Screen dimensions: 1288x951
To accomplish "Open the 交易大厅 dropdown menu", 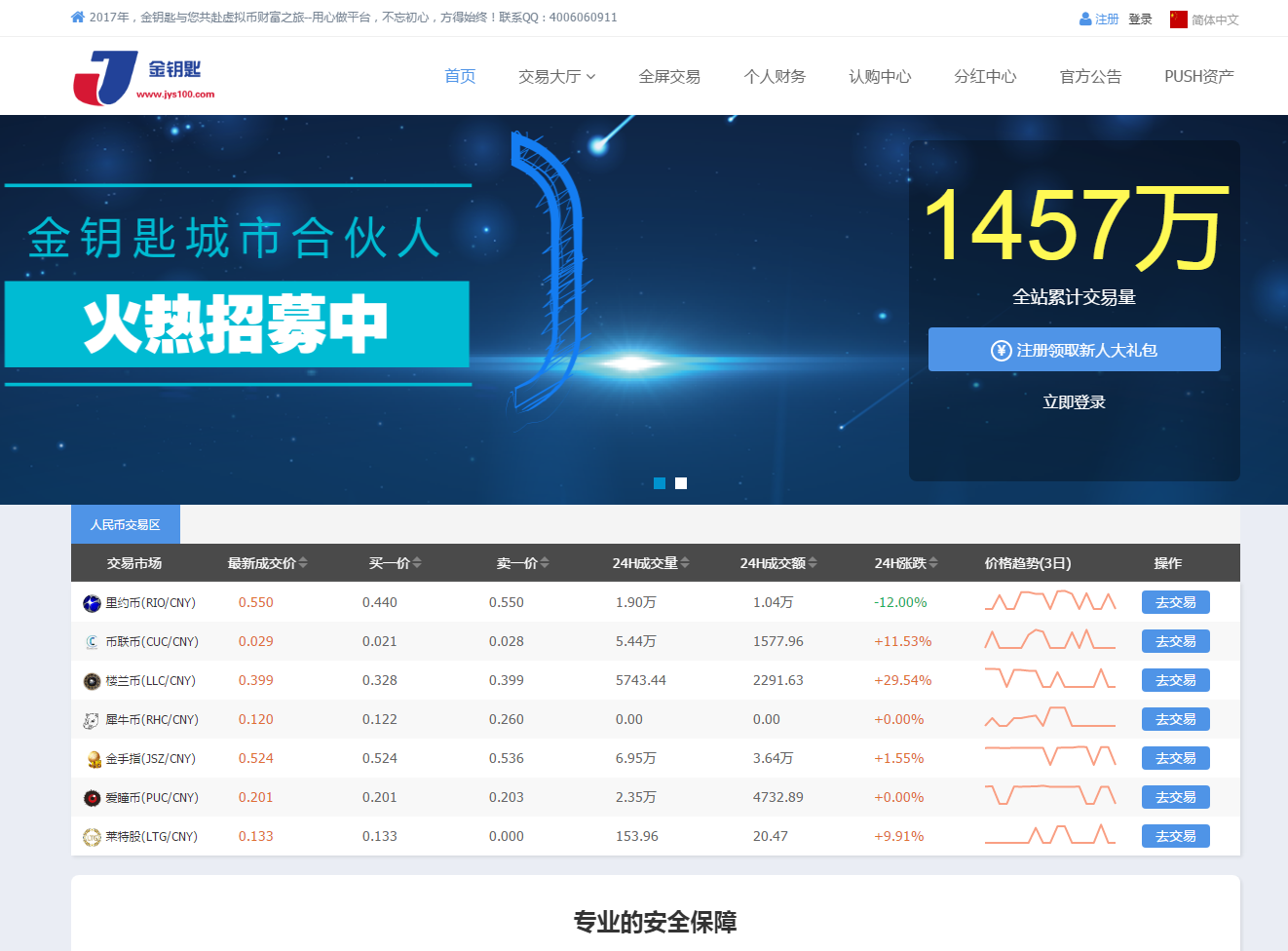I will click(556, 76).
